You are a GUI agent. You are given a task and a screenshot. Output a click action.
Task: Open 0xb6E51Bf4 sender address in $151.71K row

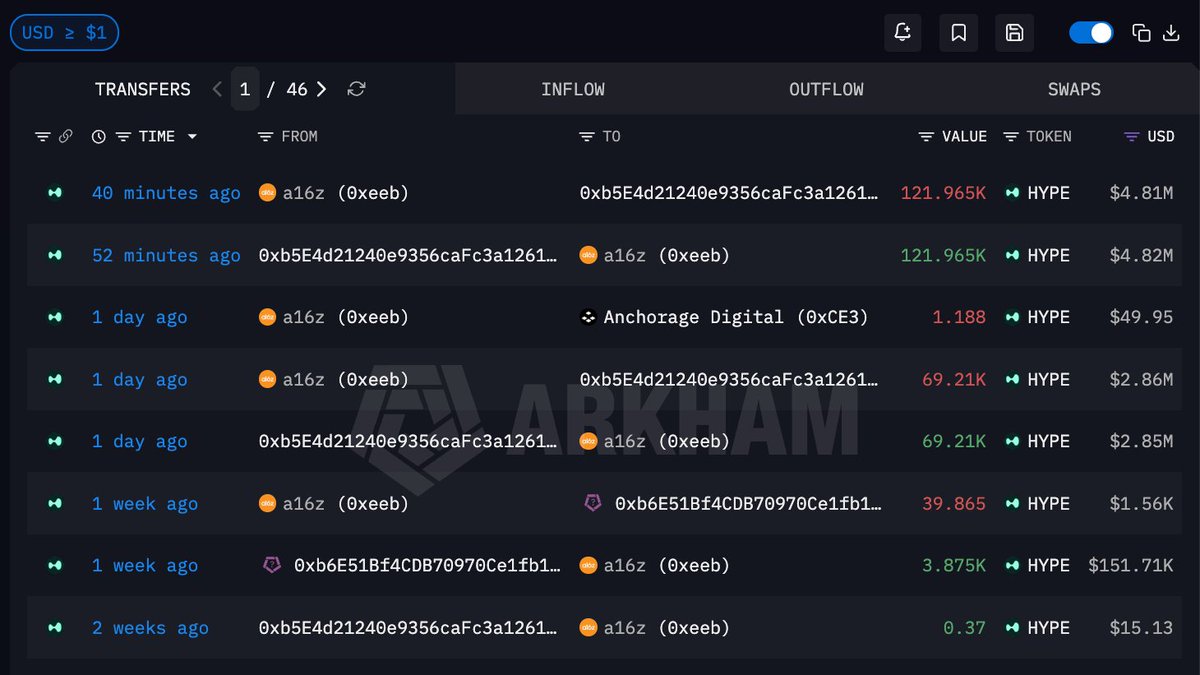coord(427,565)
